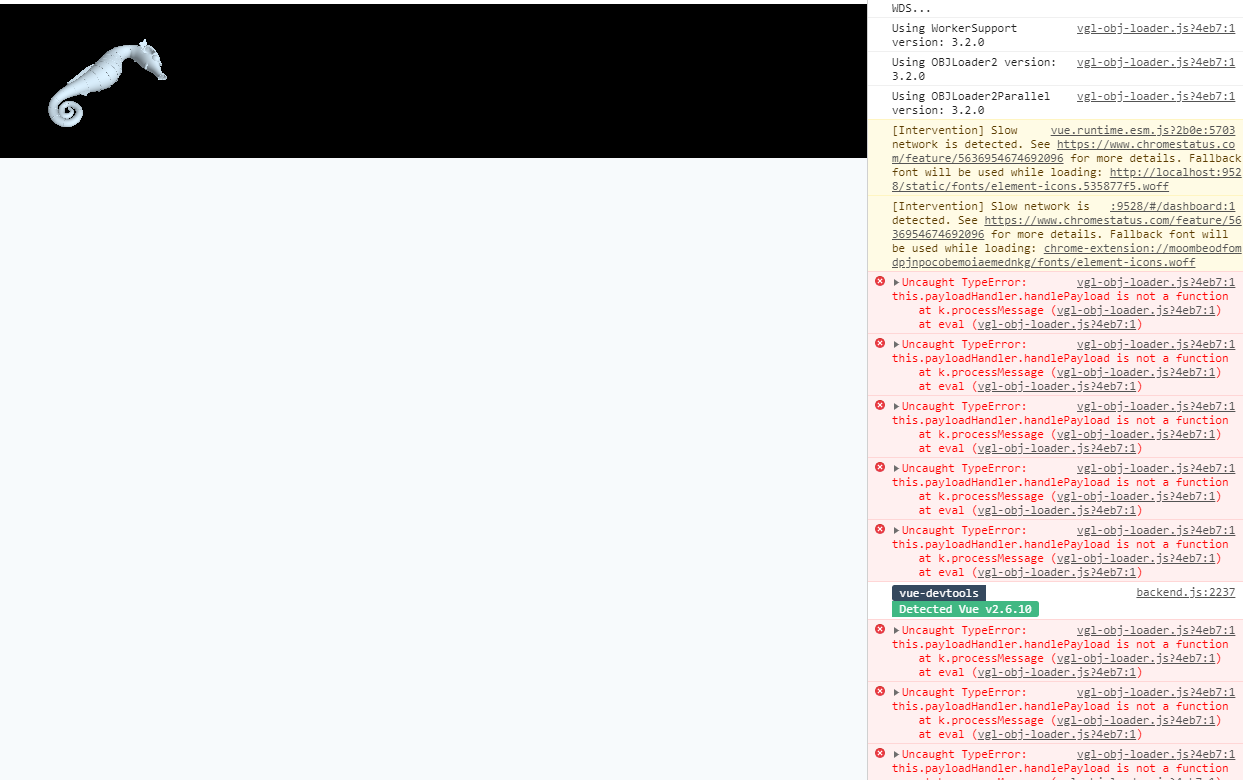Click the red error icon of the first TypeError
Screen dimensions: 1243x780
click(880, 281)
